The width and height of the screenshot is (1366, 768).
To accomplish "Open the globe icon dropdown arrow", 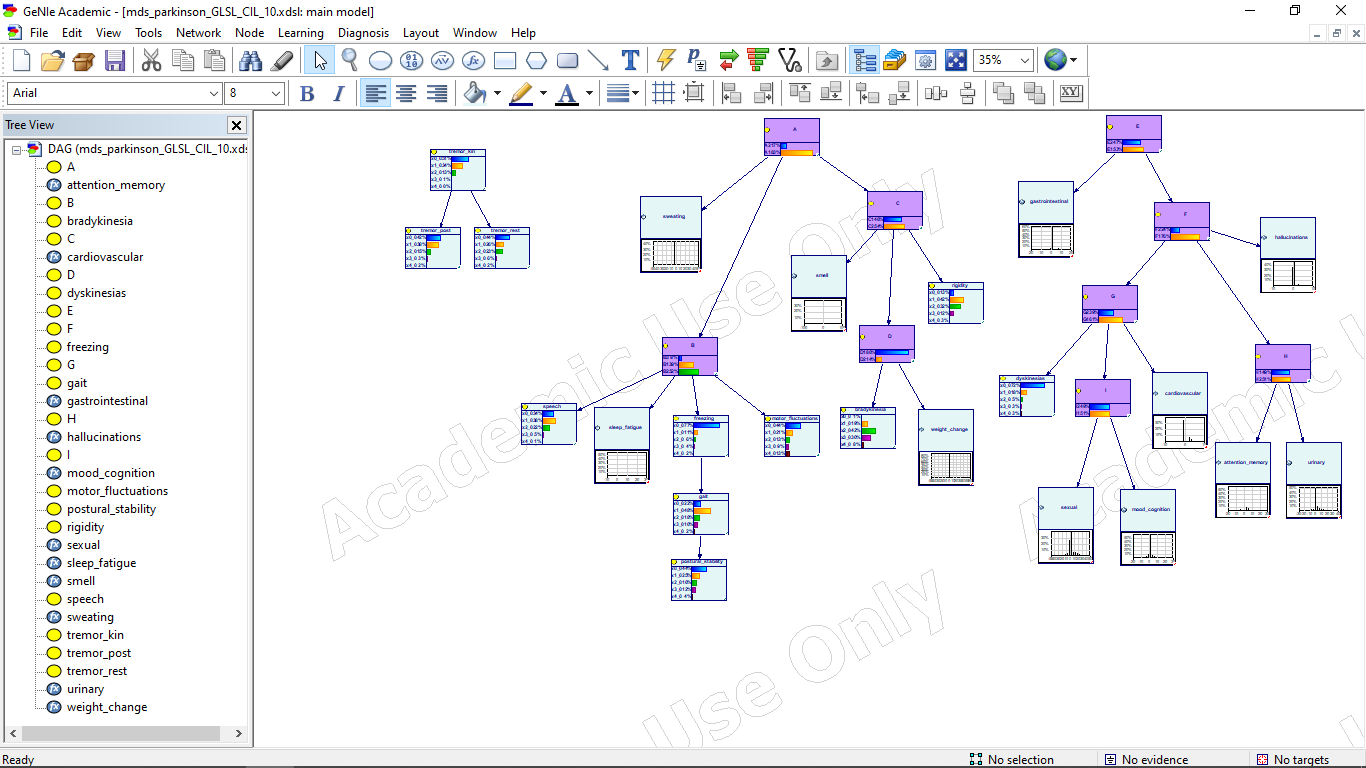I will (x=1074, y=60).
